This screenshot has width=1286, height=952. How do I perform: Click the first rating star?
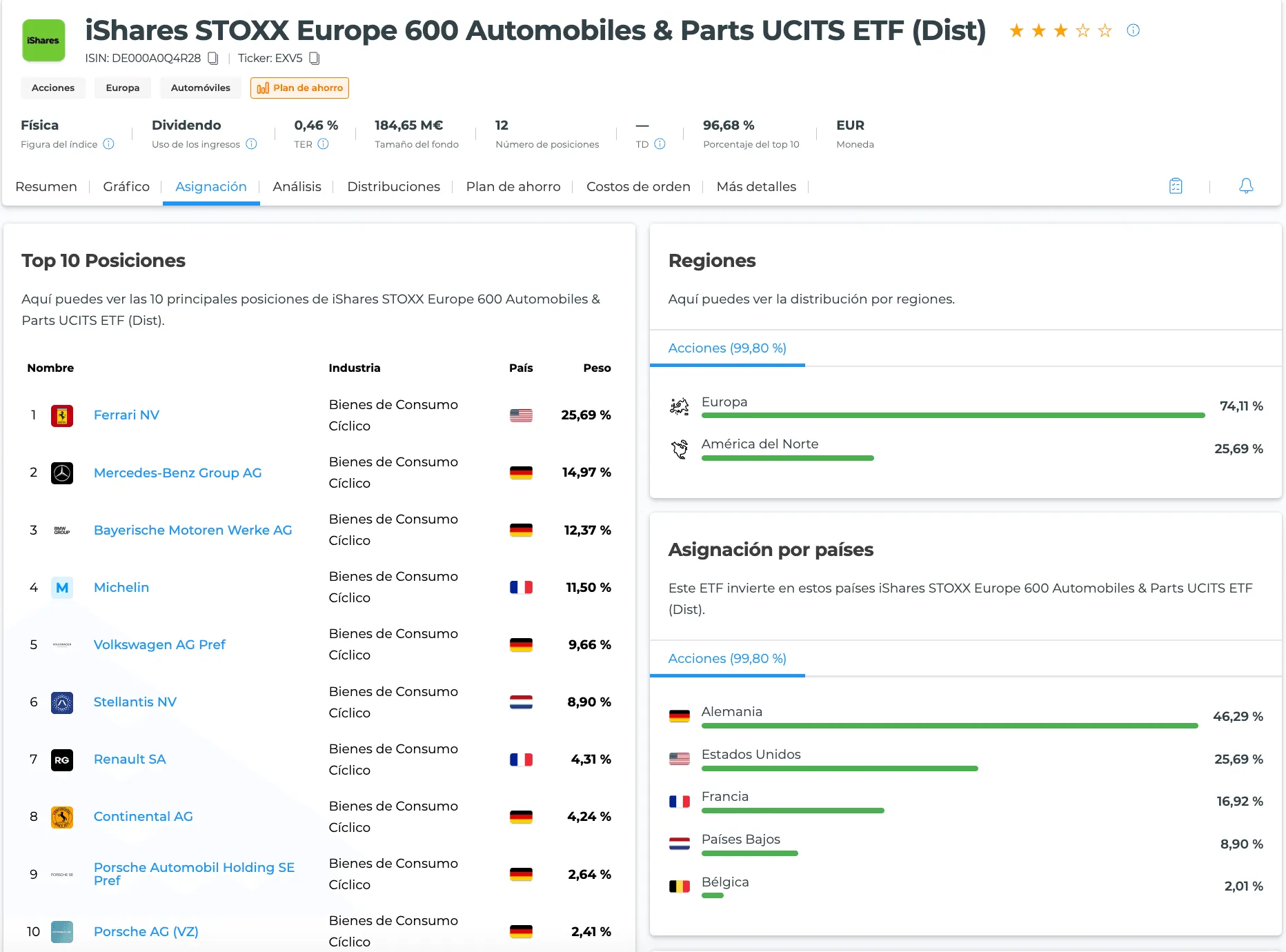click(x=1016, y=30)
